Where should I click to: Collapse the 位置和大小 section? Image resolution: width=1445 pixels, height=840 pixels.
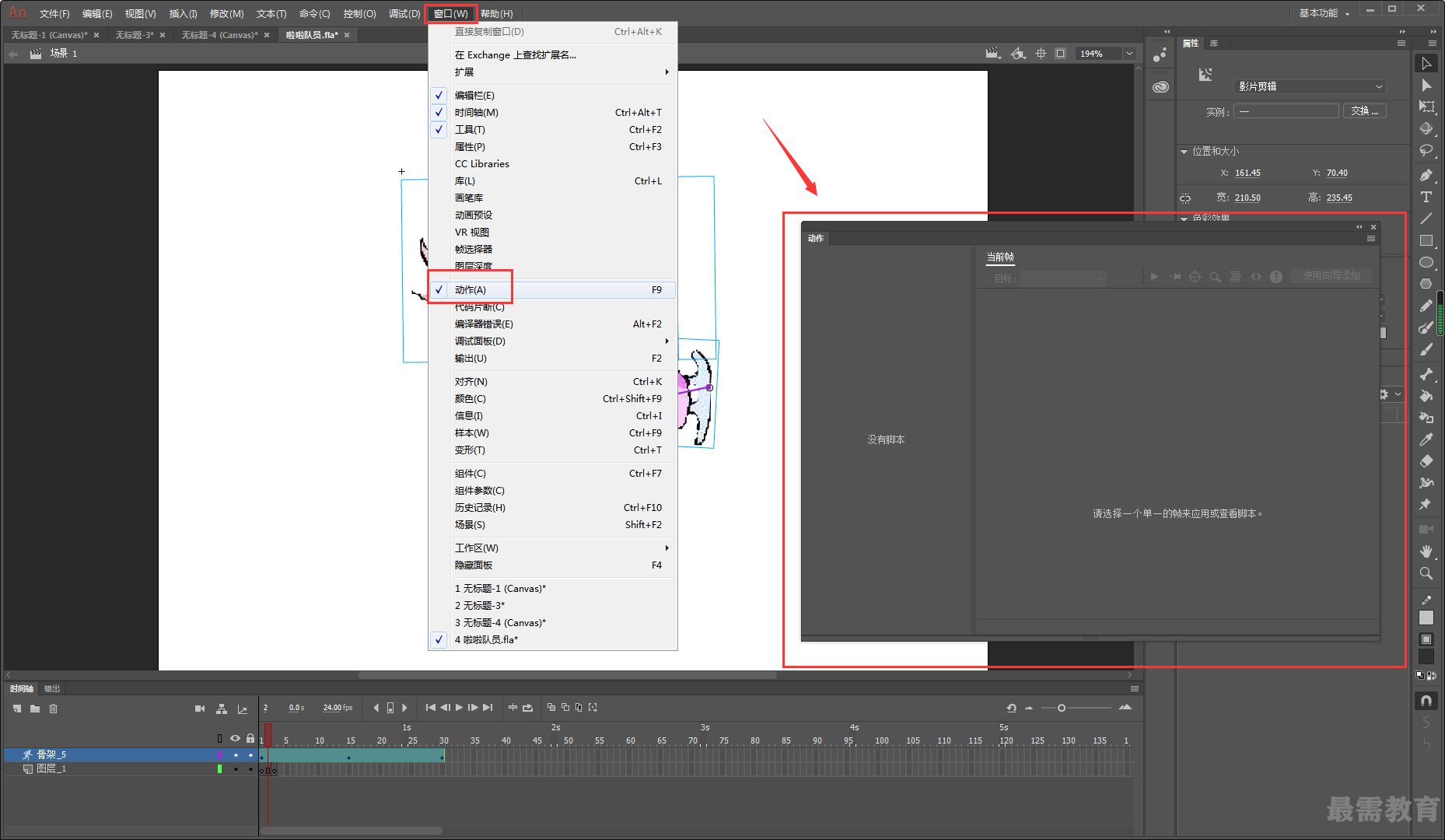[x=1184, y=152]
